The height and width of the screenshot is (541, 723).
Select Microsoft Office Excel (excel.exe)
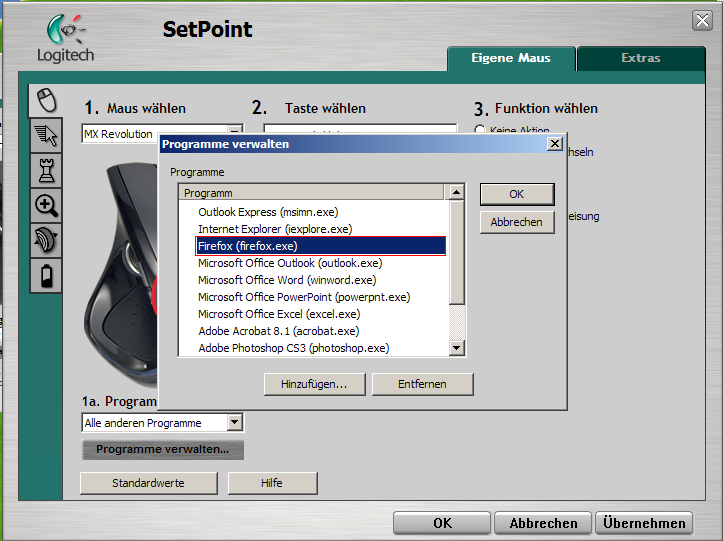pos(279,314)
